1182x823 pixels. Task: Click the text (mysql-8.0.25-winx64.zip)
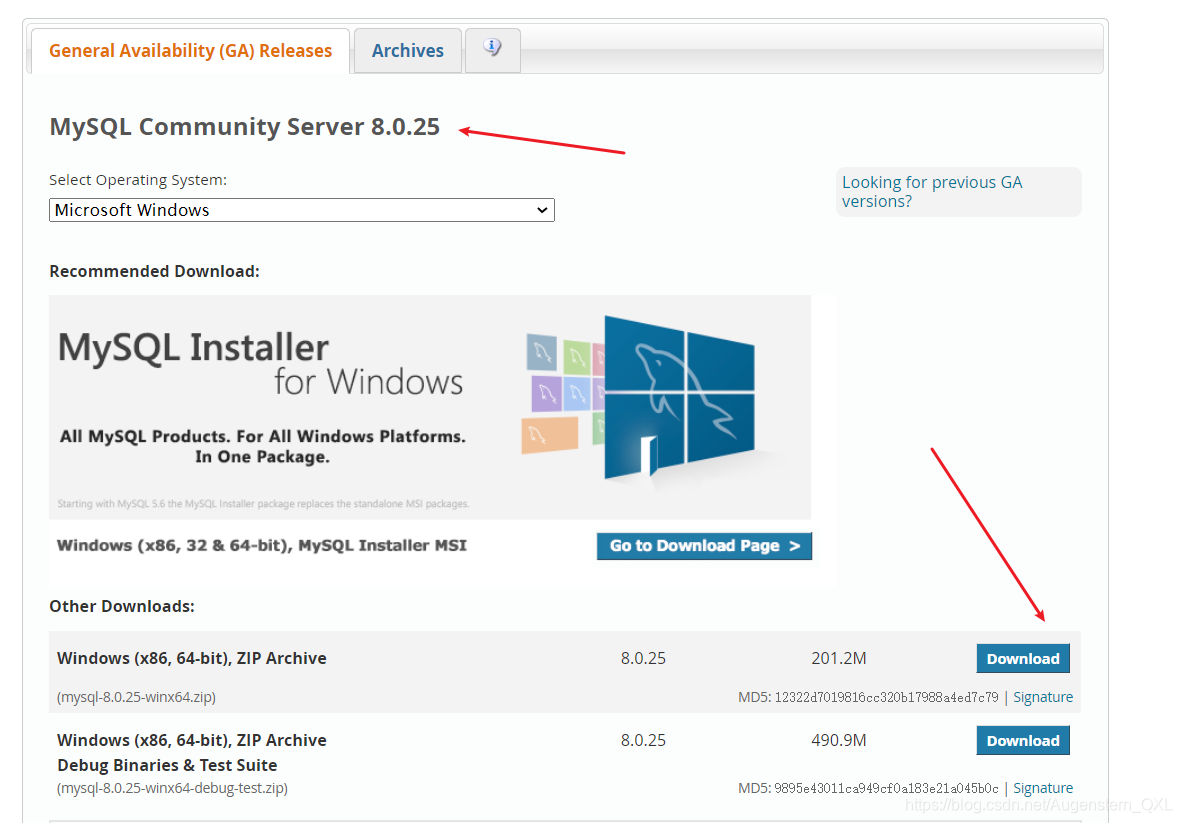[136, 697]
